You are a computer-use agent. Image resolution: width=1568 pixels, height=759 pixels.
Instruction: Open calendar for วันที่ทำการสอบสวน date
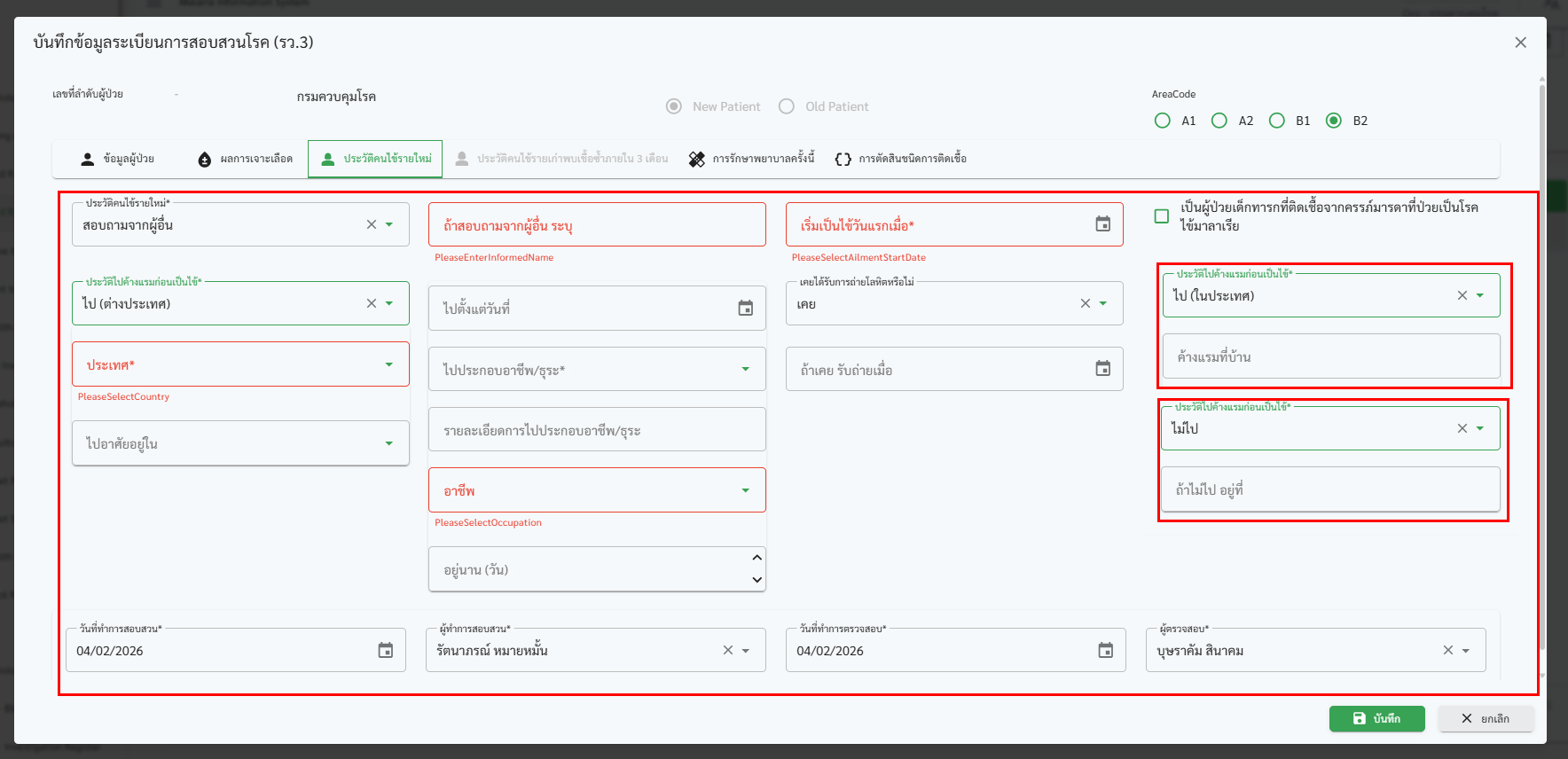[385, 651]
